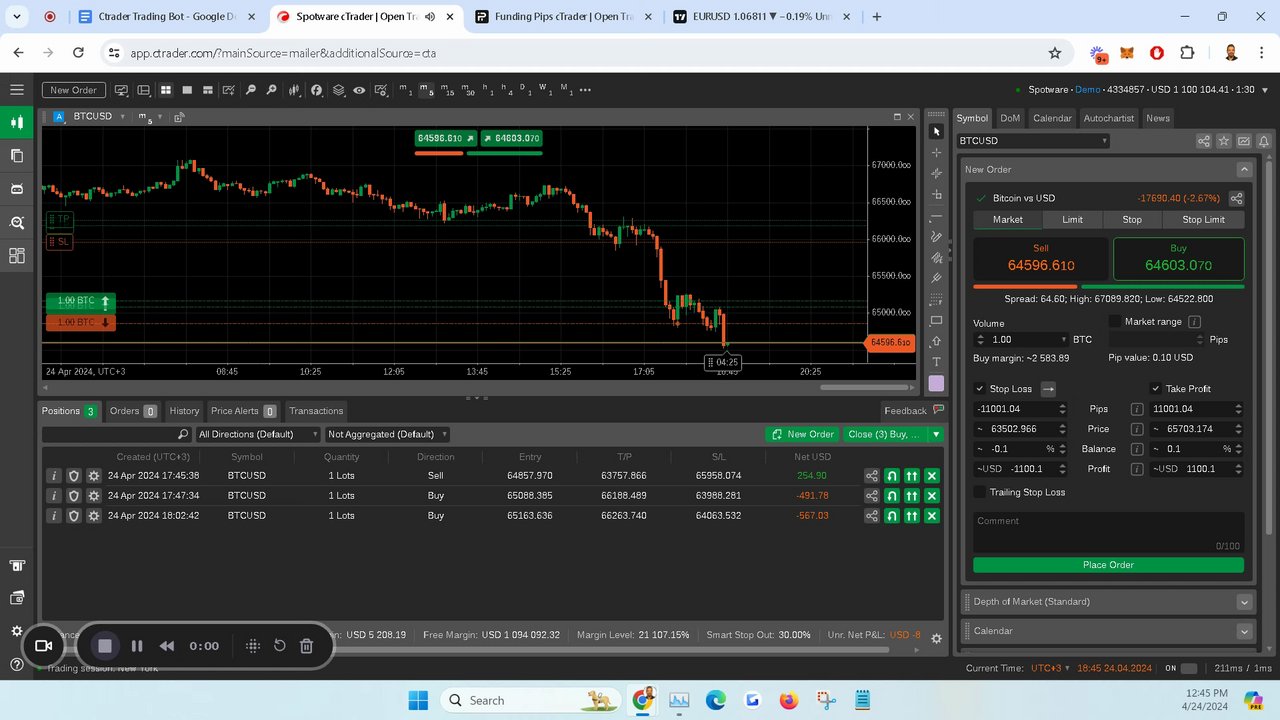Share the BTCUSD symbol from panel header

pos(1204,141)
